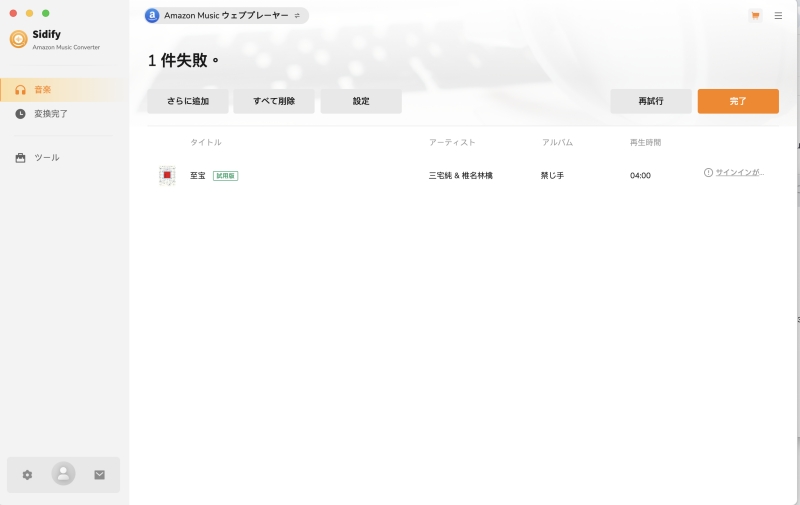Click the さらに追加 button

pos(188,101)
